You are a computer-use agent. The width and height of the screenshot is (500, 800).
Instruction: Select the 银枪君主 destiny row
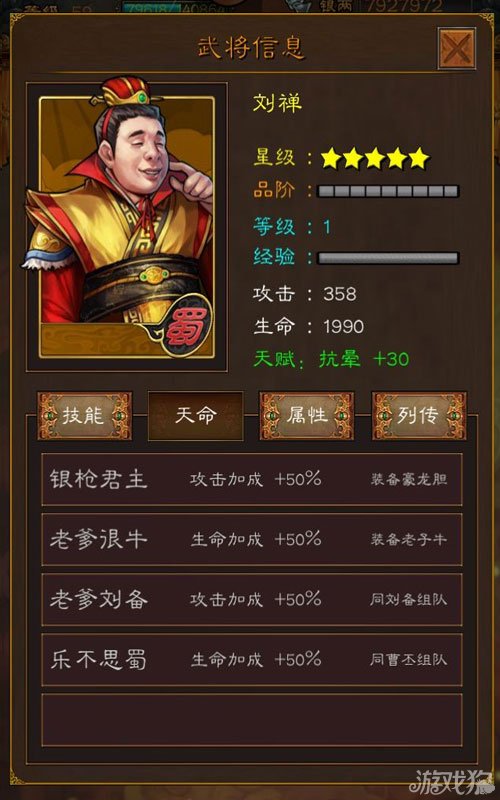(252, 479)
